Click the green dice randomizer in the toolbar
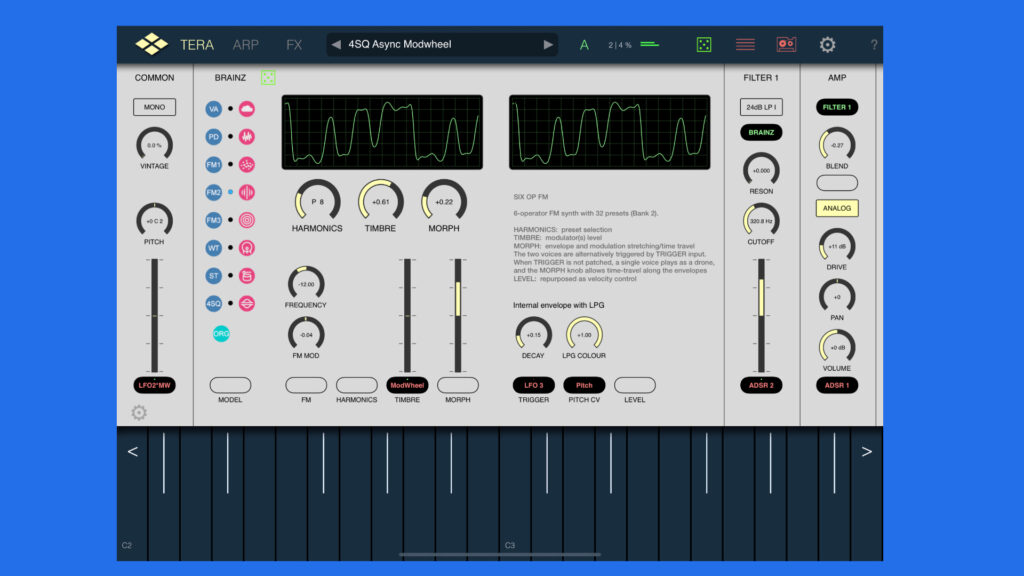The image size is (1024, 576). tap(704, 44)
